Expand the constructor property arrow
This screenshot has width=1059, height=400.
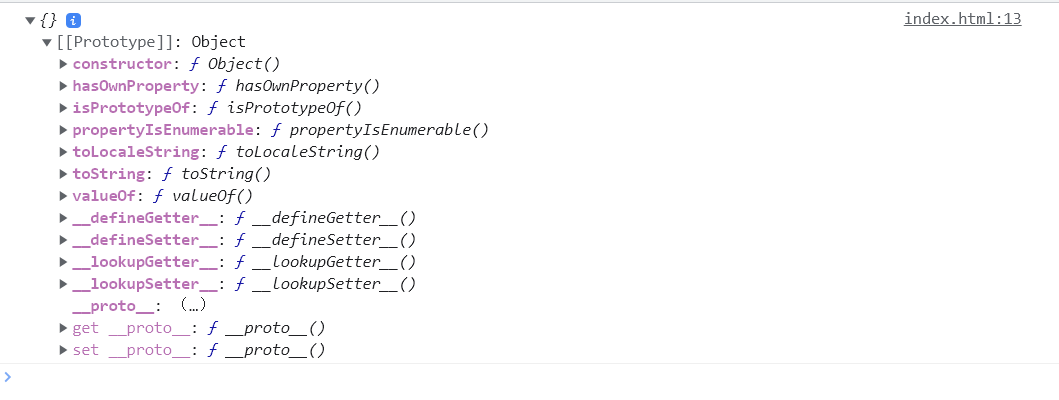63,64
